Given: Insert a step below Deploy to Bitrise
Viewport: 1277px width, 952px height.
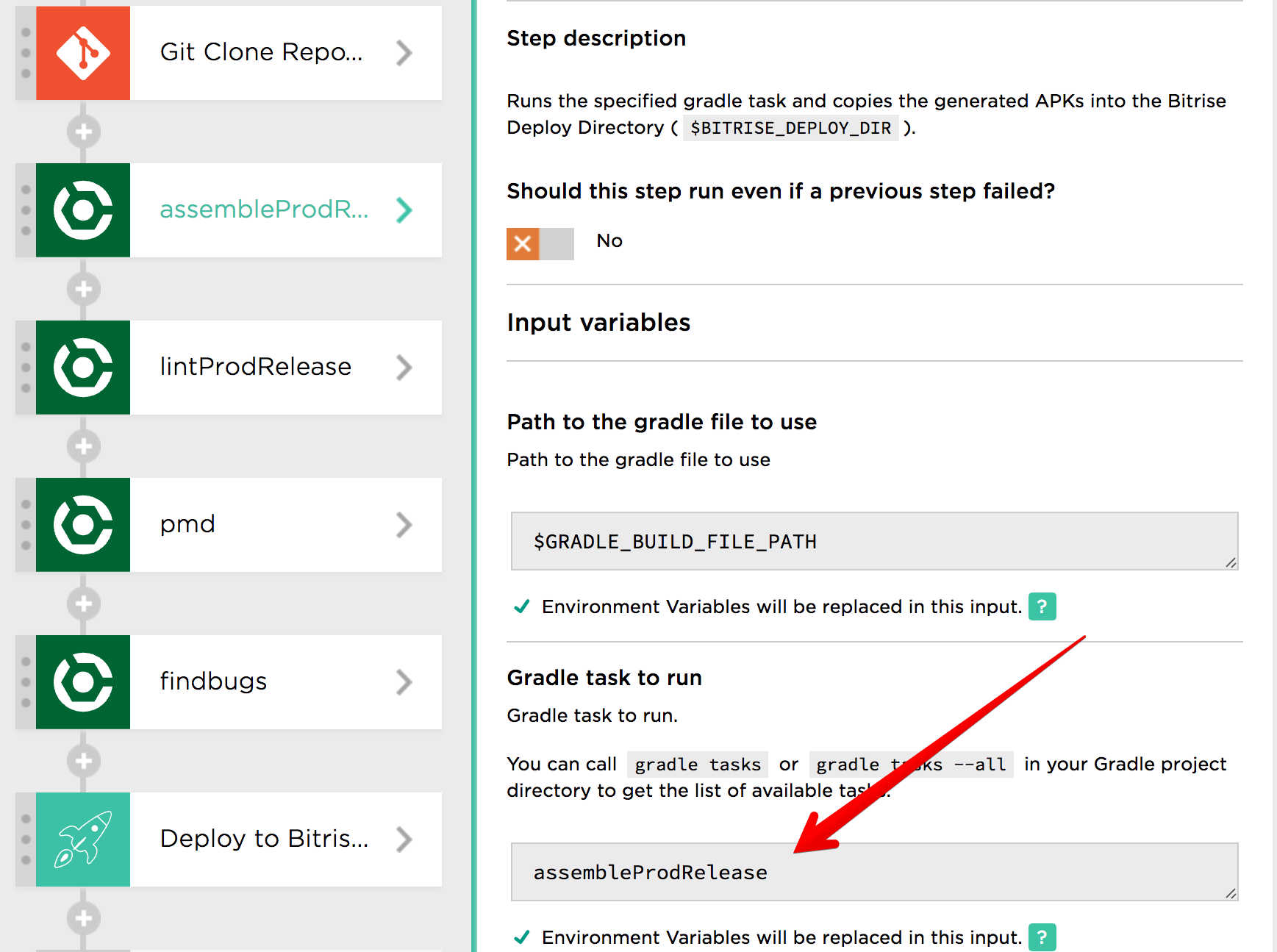Looking at the screenshot, I should coord(83,918).
